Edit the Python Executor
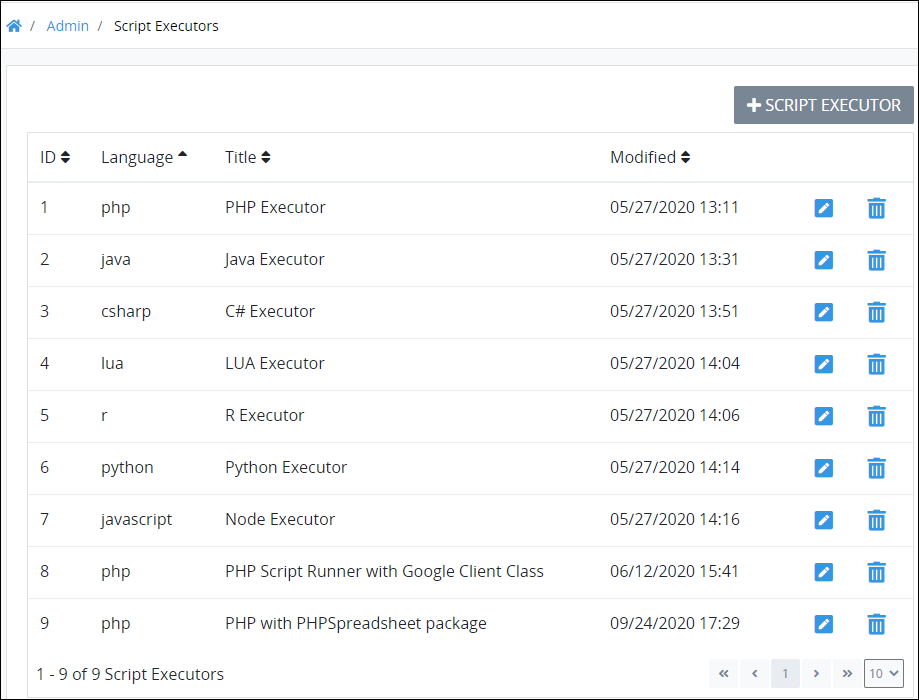Screen dimensions: 919x700 [823, 468]
